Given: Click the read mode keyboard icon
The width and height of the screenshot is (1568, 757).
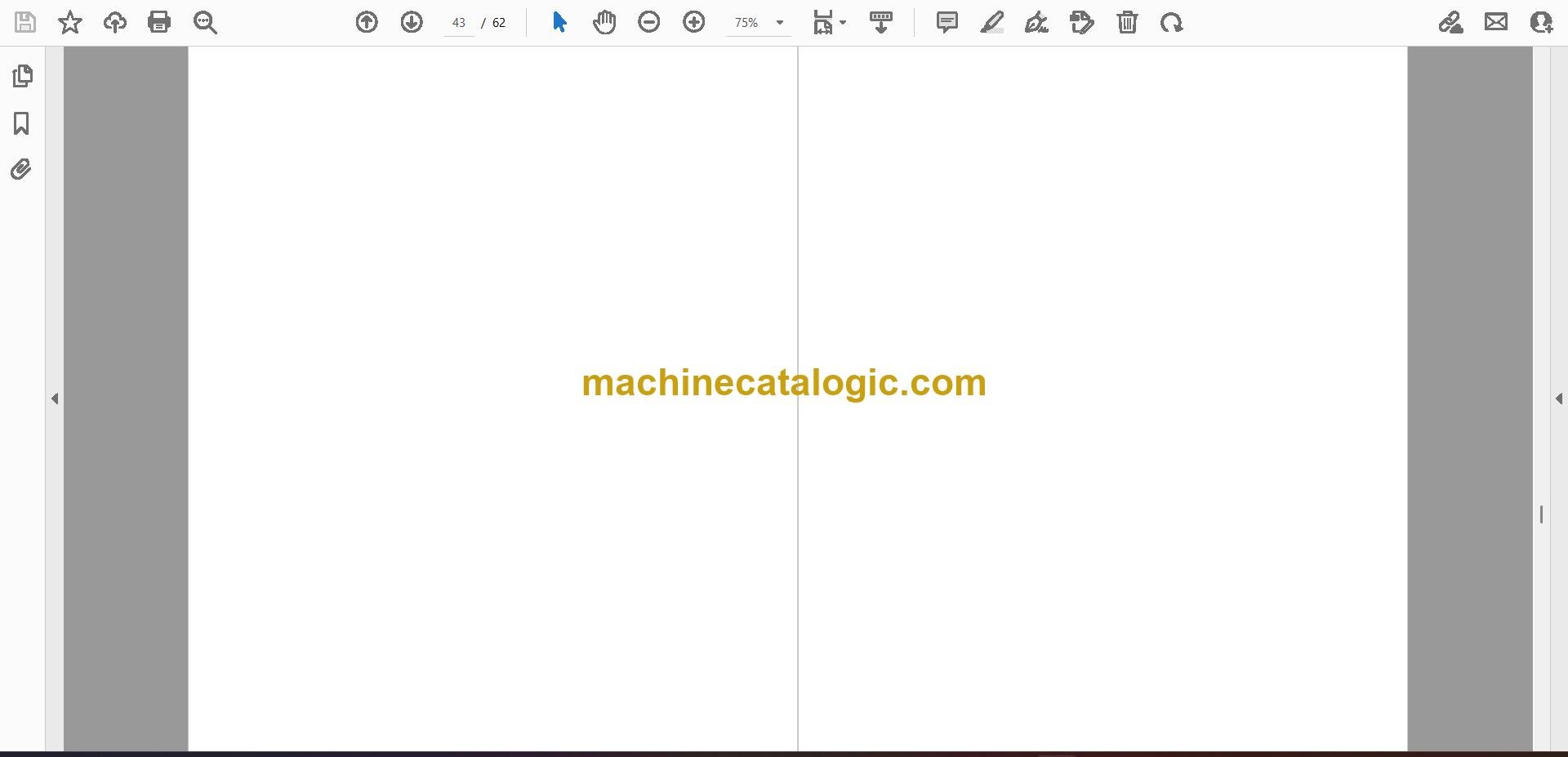Looking at the screenshot, I should [881, 22].
